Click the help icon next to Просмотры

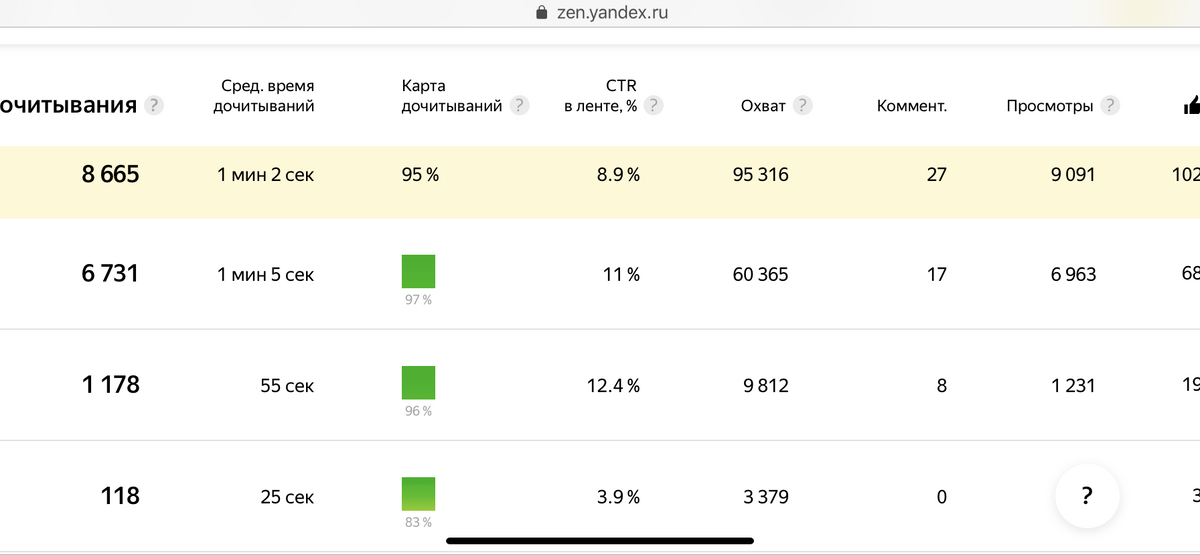click(1109, 105)
